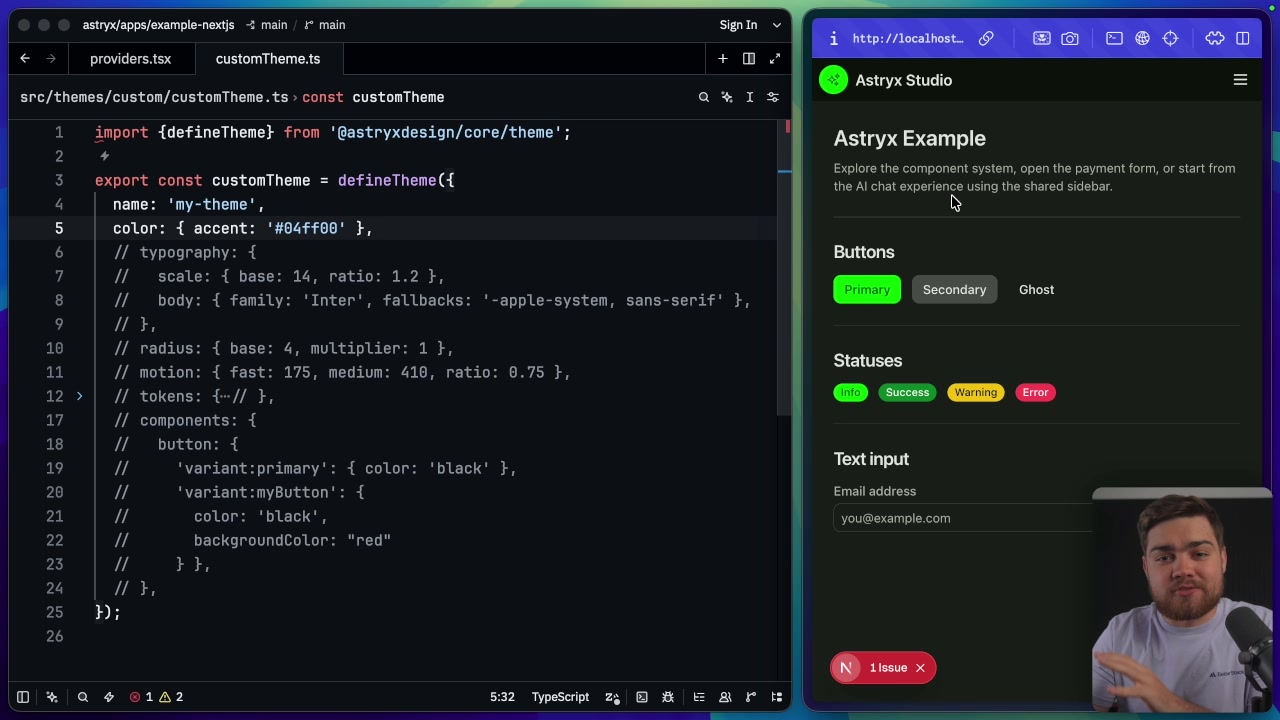Open a new tab with the plus icon
Screen dimensions: 1280x720
pyautogui.click(x=722, y=59)
